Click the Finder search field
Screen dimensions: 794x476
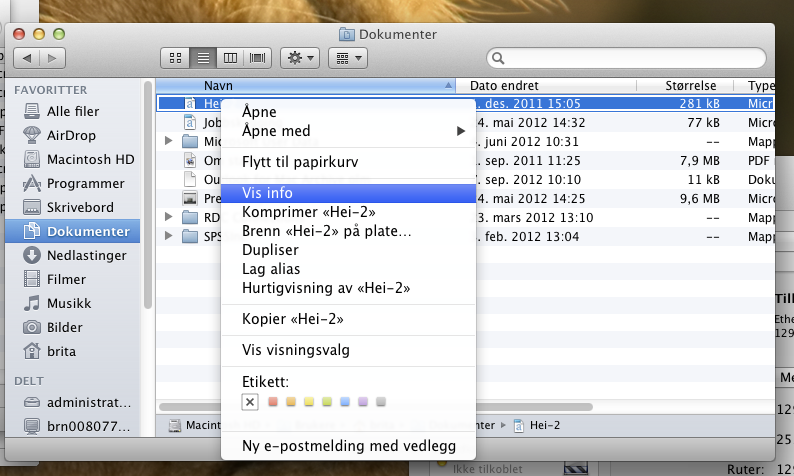coord(630,58)
